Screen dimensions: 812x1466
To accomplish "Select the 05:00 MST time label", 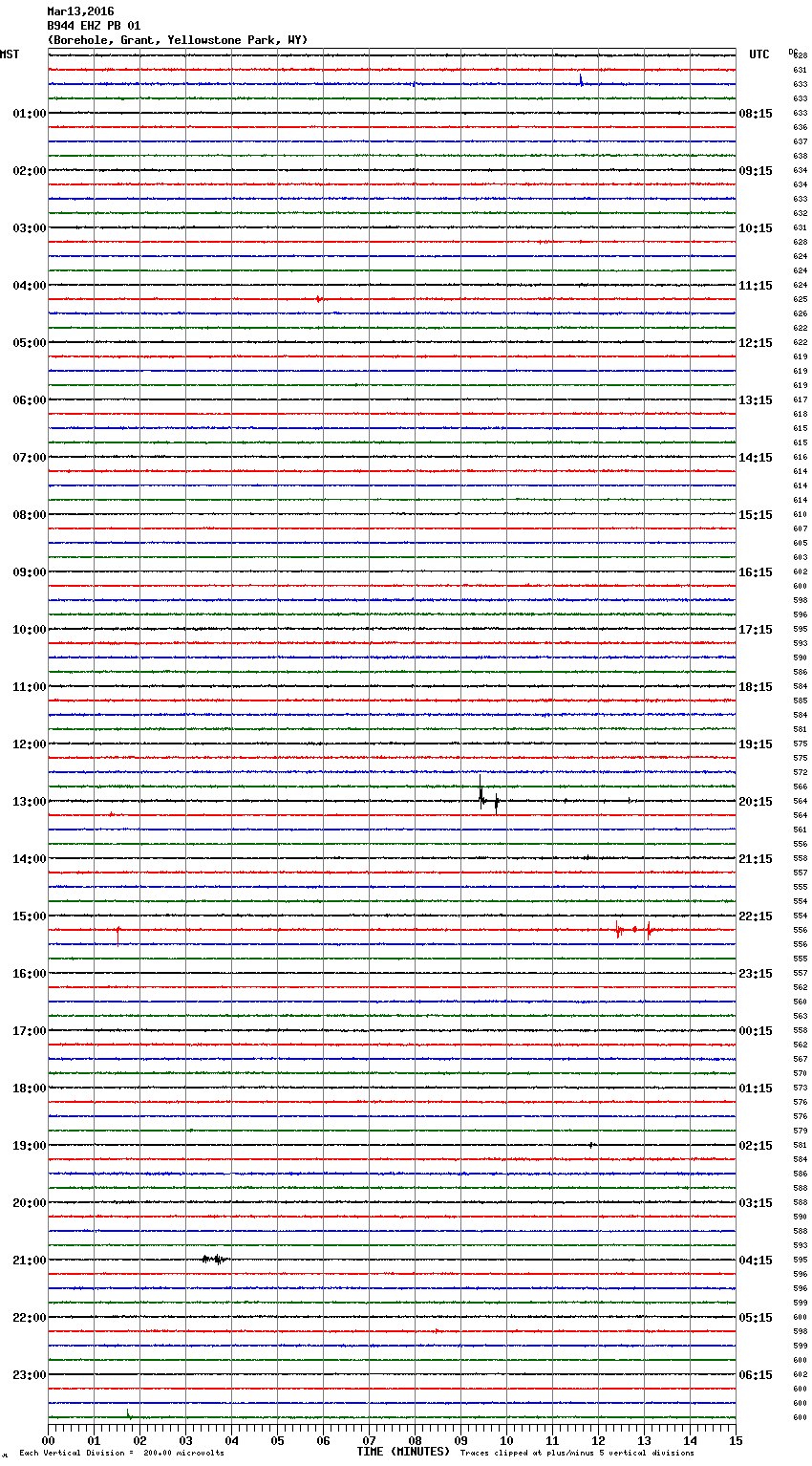I will tap(30, 343).
